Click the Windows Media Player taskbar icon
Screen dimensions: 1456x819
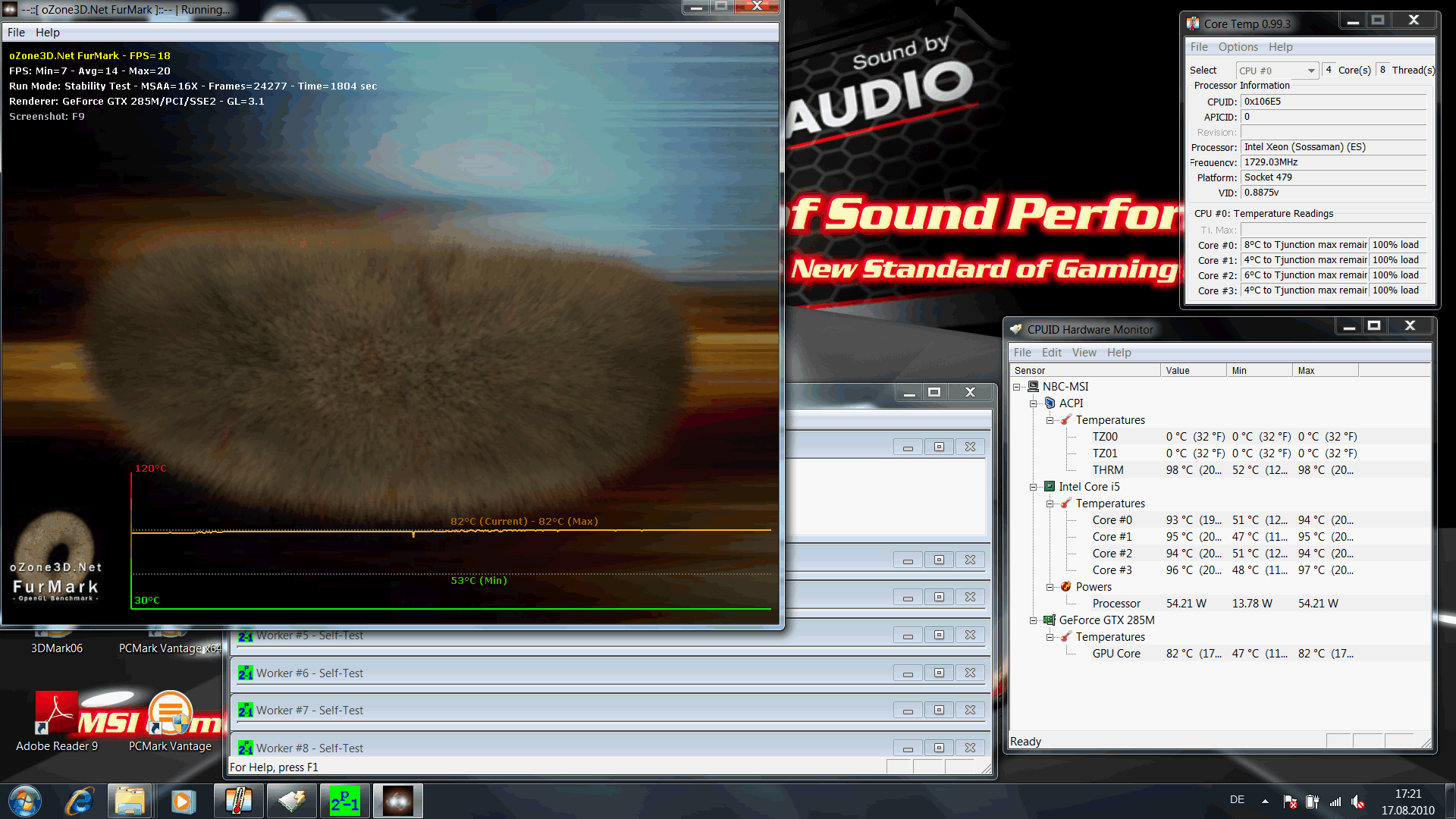point(183,801)
